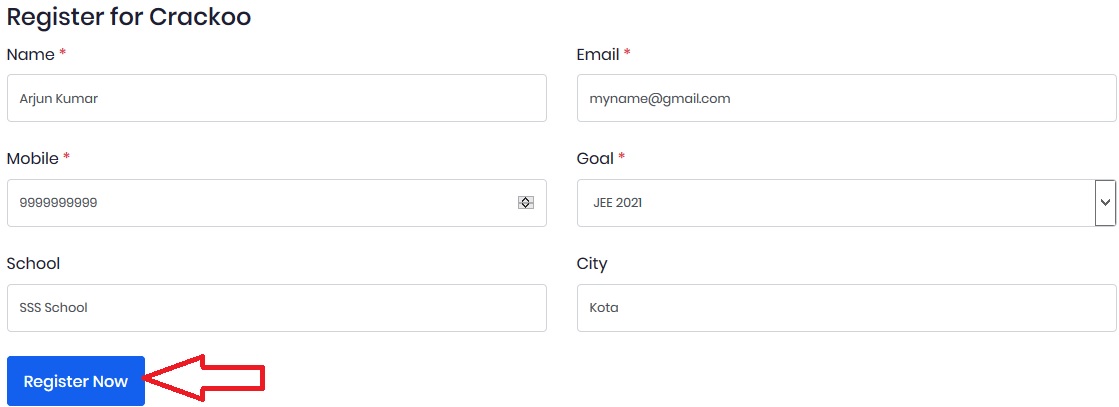Click the Name input field
Image resolution: width=1119 pixels, height=407 pixels.
click(x=277, y=98)
